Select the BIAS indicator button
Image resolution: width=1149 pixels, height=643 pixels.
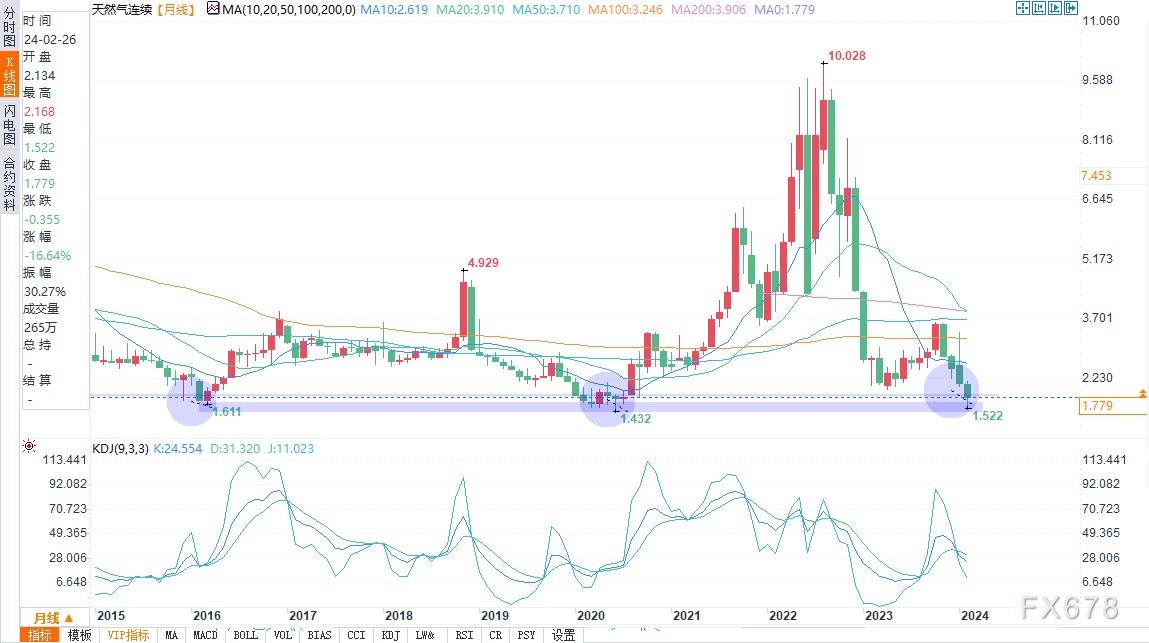tap(319, 635)
